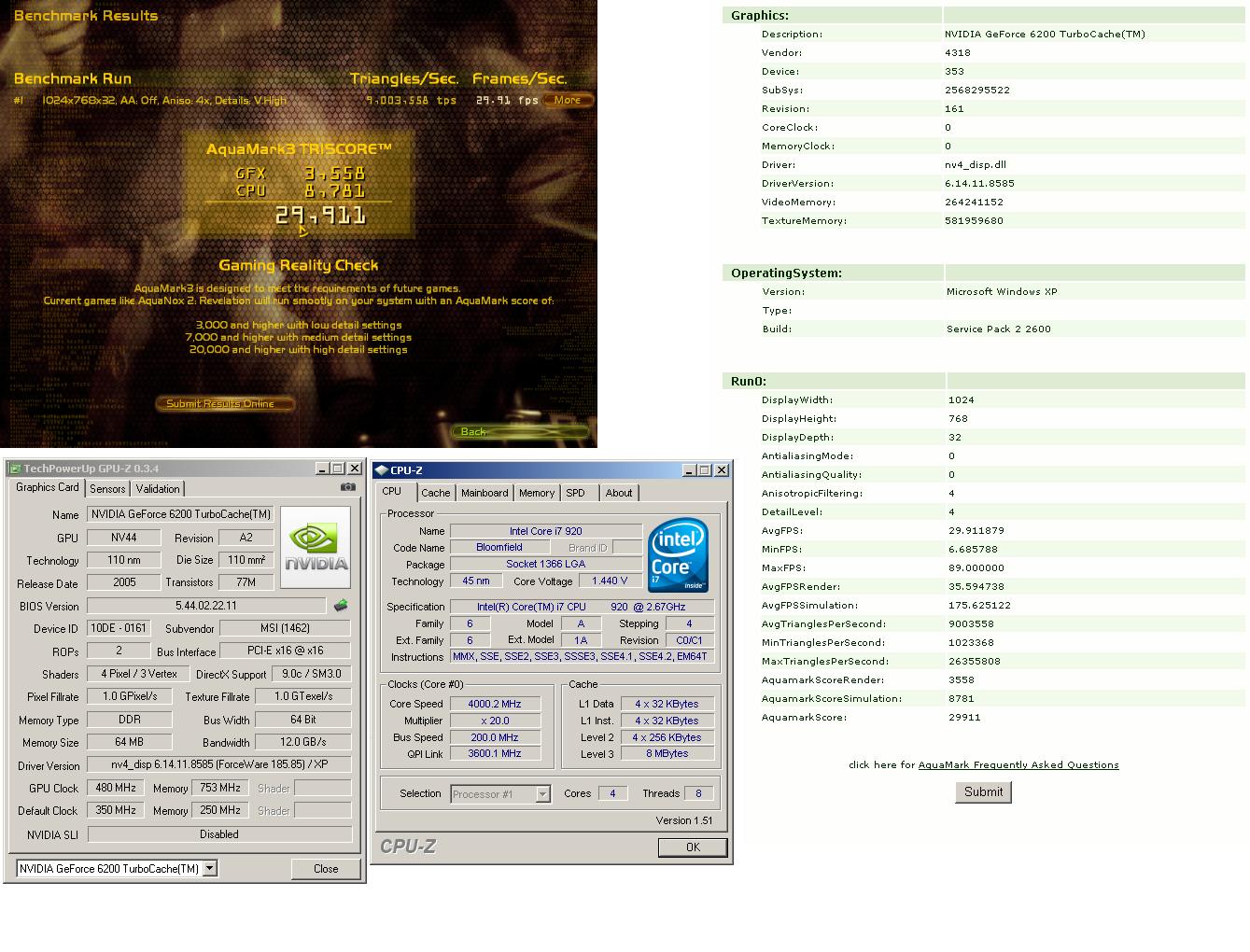Click the Subvendor value MSI (1462)
The width and height of the screenshot is (1250, 952).
pos(286,628)
